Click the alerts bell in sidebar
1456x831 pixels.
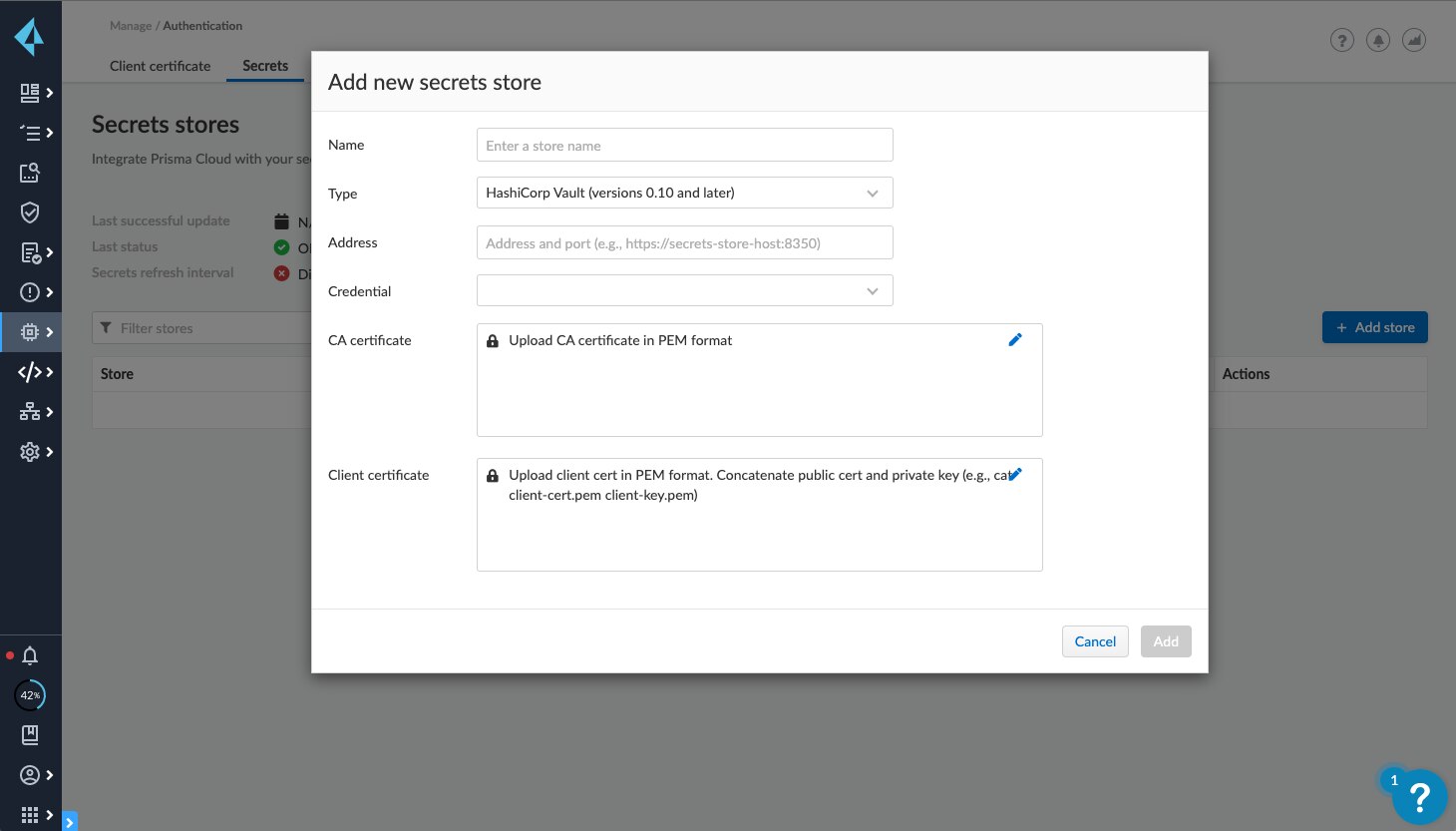pyautogui.click(x=30, y=655)
